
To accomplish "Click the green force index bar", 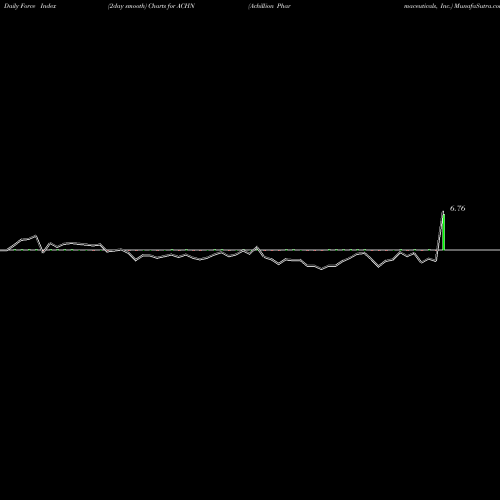I will tap(444, 232).
